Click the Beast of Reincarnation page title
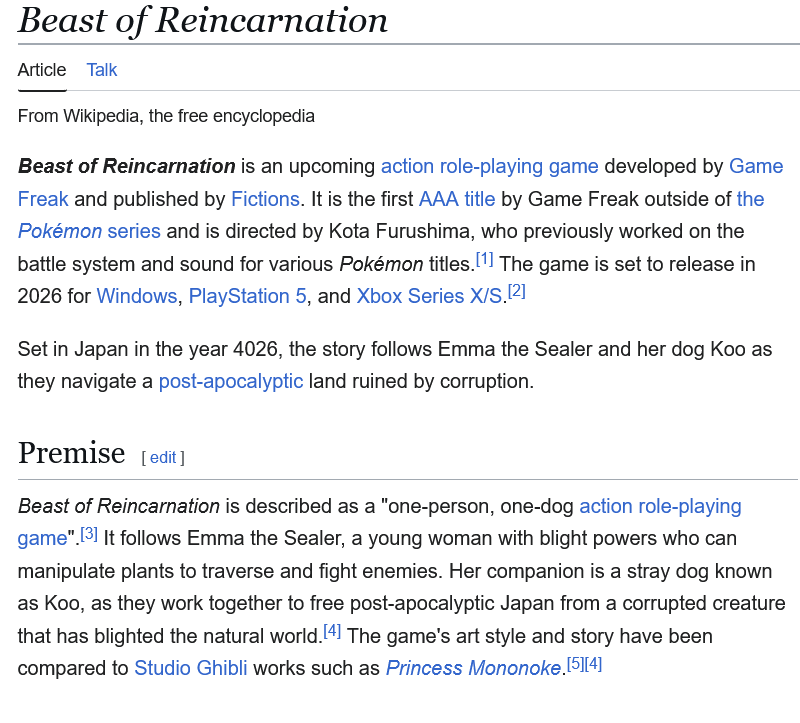 [x=203, y=20]
